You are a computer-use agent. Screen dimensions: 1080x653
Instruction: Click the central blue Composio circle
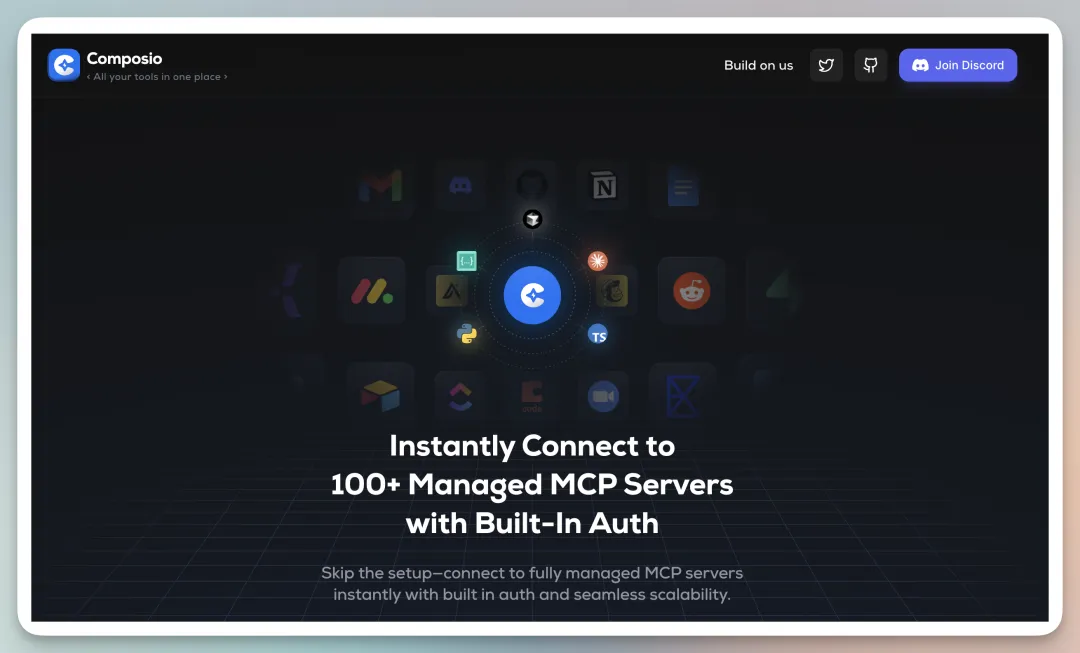pyautogui.click(x=532, y=296)
